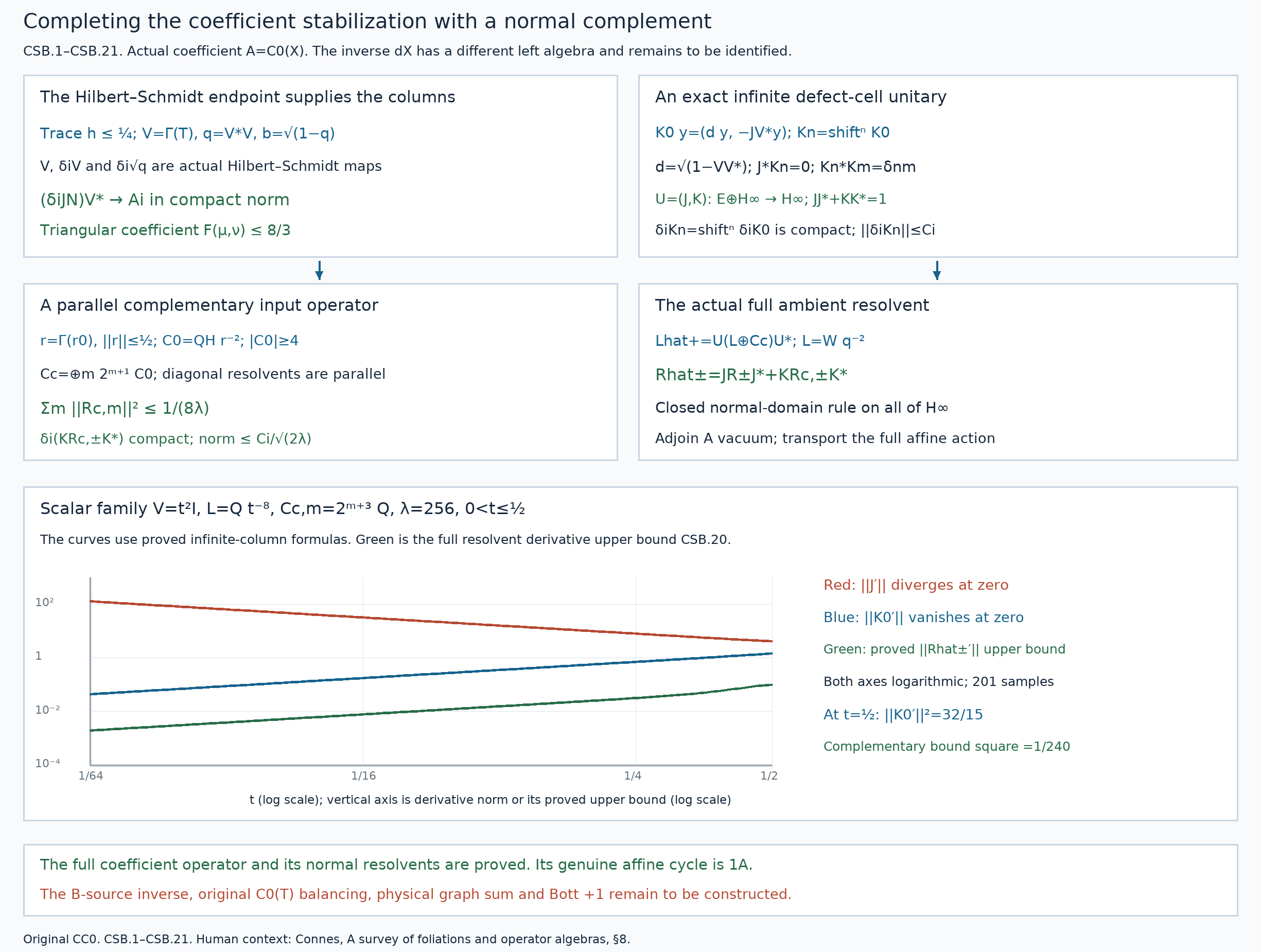The width and height of the screenshot is (1261, 952).
Task: Click 'Complementary bound square =1/240'
Action: click(947, 747)
